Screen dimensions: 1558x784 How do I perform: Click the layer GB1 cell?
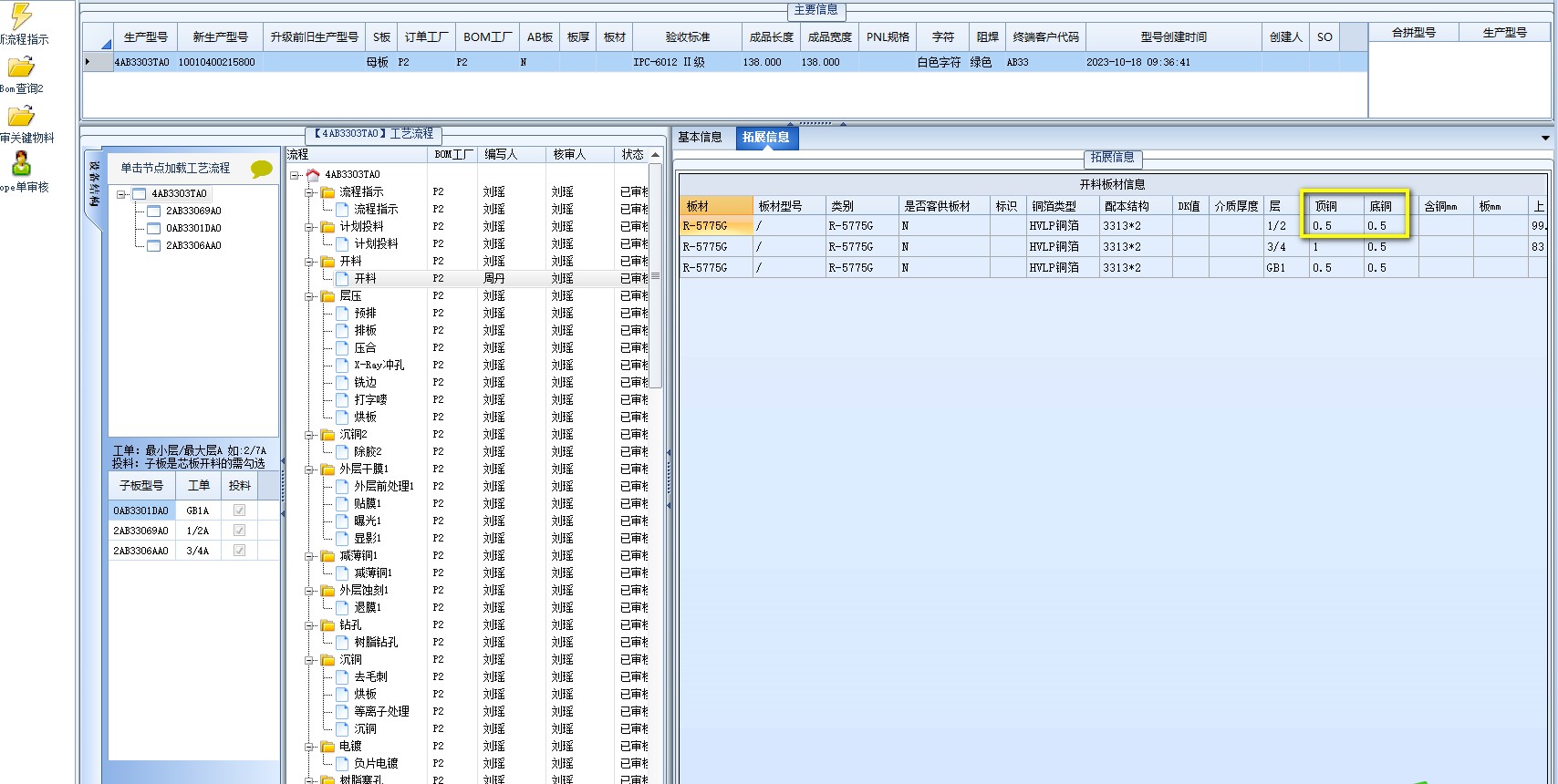point(1285,268)
